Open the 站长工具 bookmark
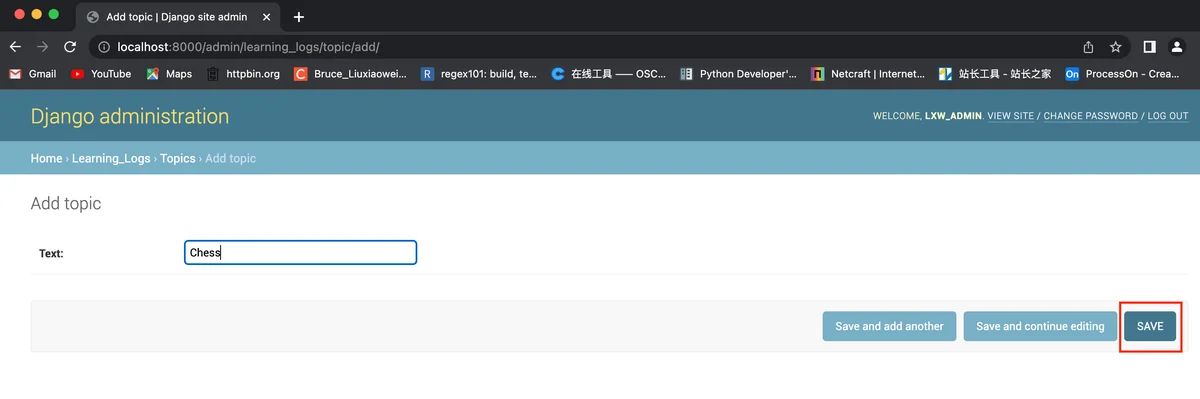The image size is (1200, 399). (x=995, y=74)
